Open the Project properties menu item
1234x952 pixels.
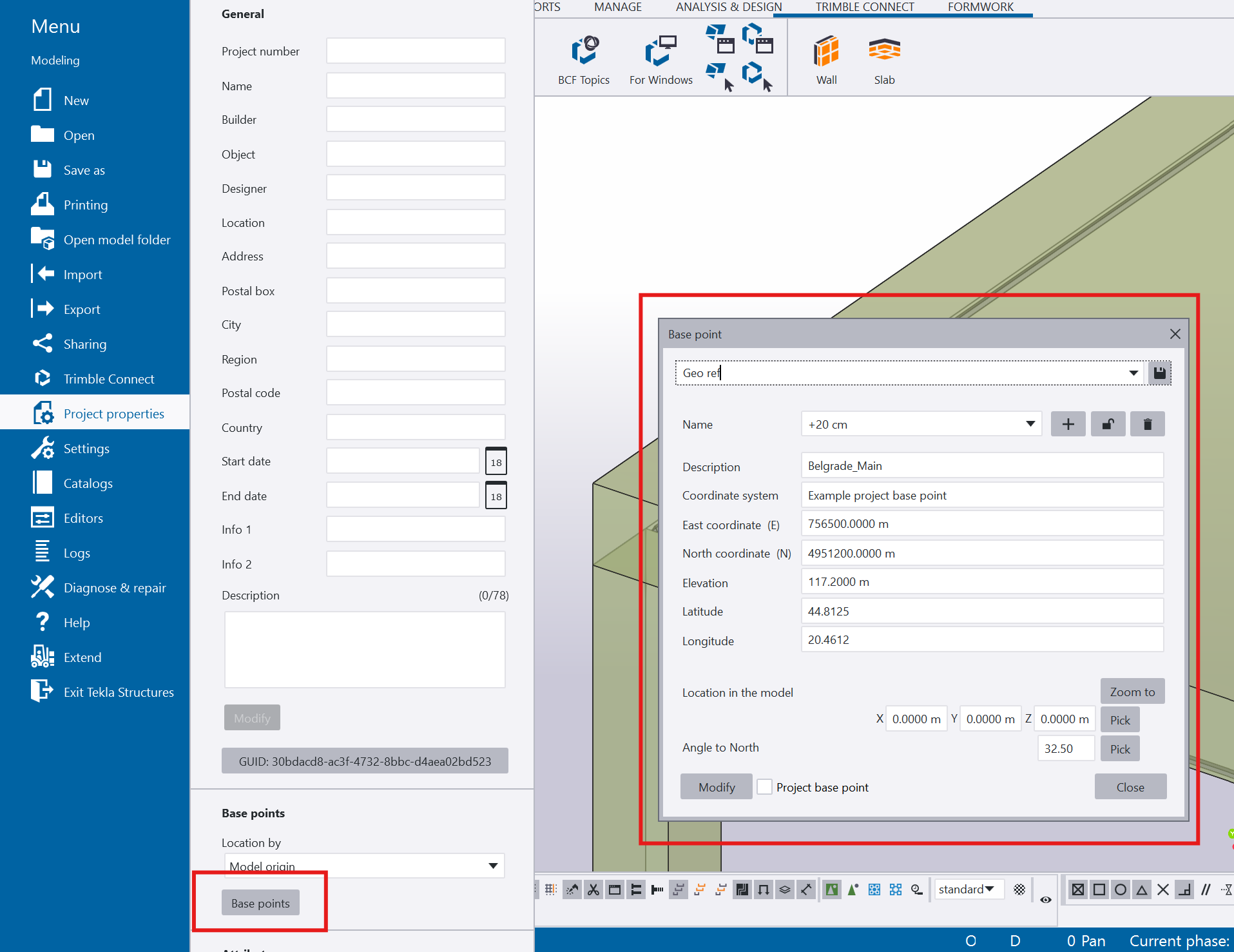coord(95,413)
